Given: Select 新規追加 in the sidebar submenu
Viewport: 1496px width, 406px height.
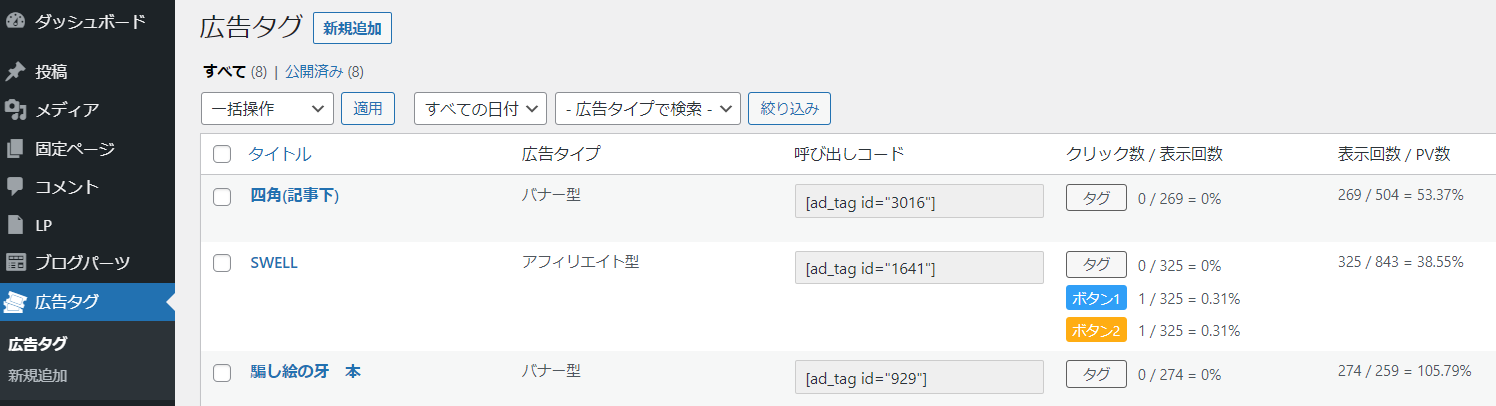Looking at the screenshot, I should pyautogui.click(x=39, y=376).
